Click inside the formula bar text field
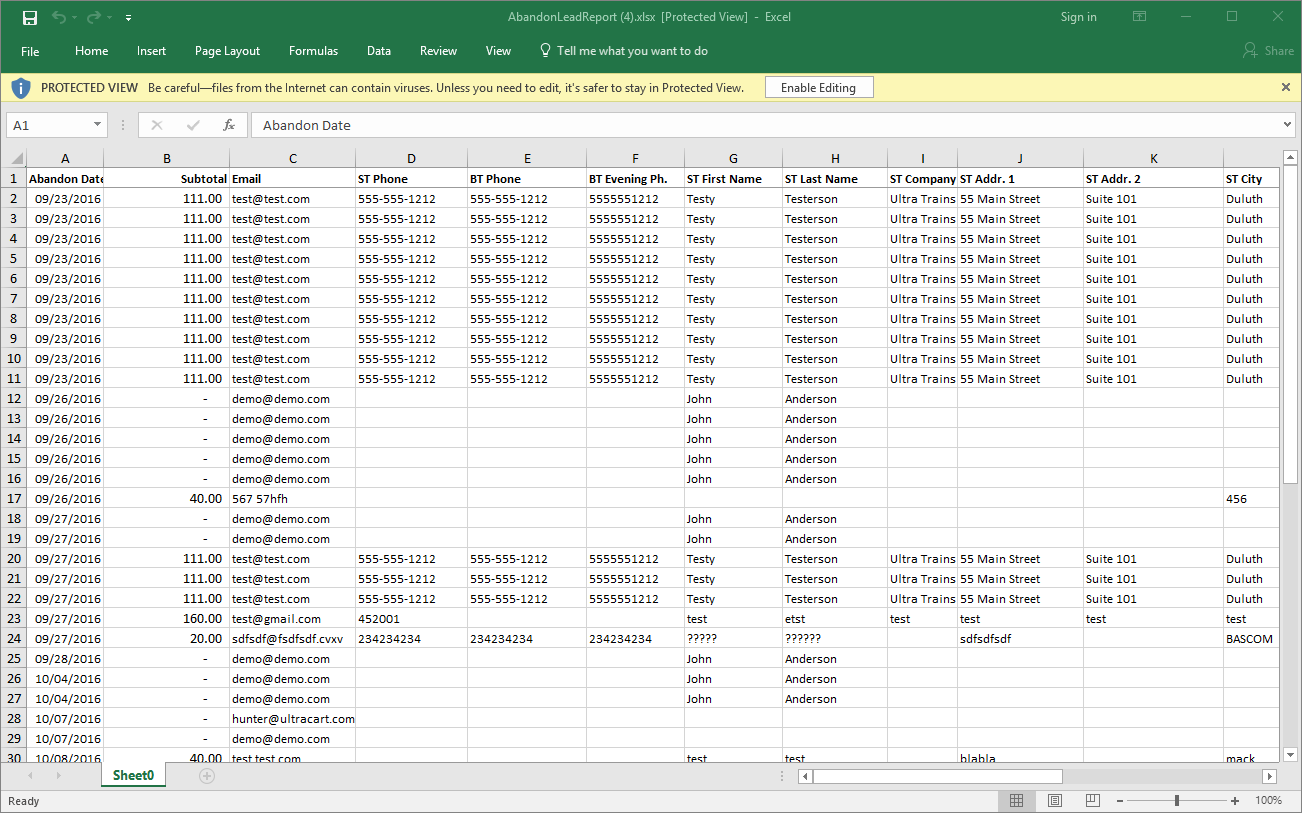1302x813 pixels. coord(765,125)
